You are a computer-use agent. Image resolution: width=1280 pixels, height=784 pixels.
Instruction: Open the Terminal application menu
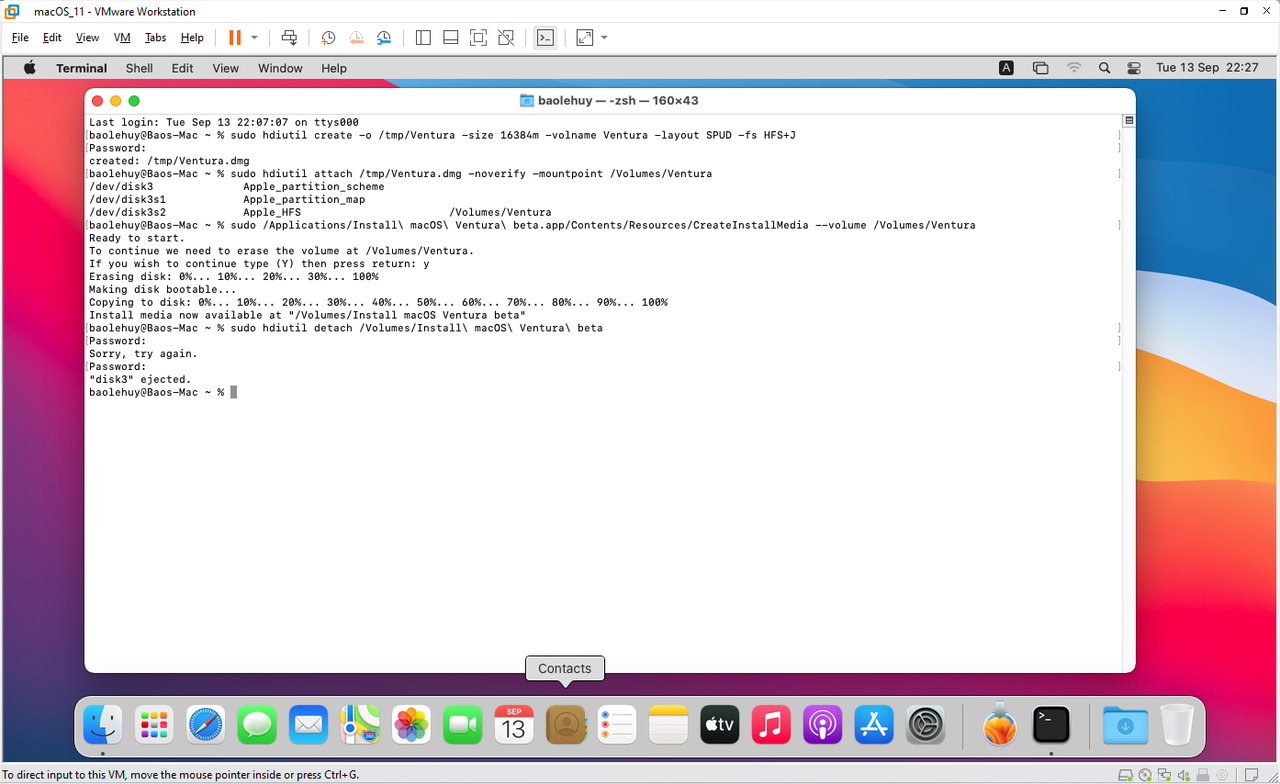click(81, 68)
